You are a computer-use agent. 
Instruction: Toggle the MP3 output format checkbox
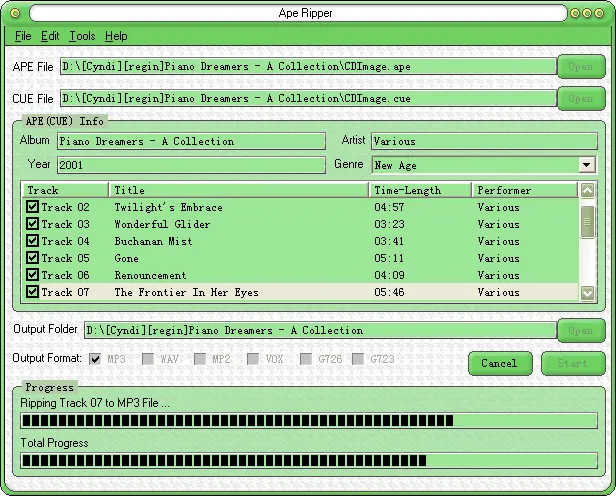(x=95, y=358)
